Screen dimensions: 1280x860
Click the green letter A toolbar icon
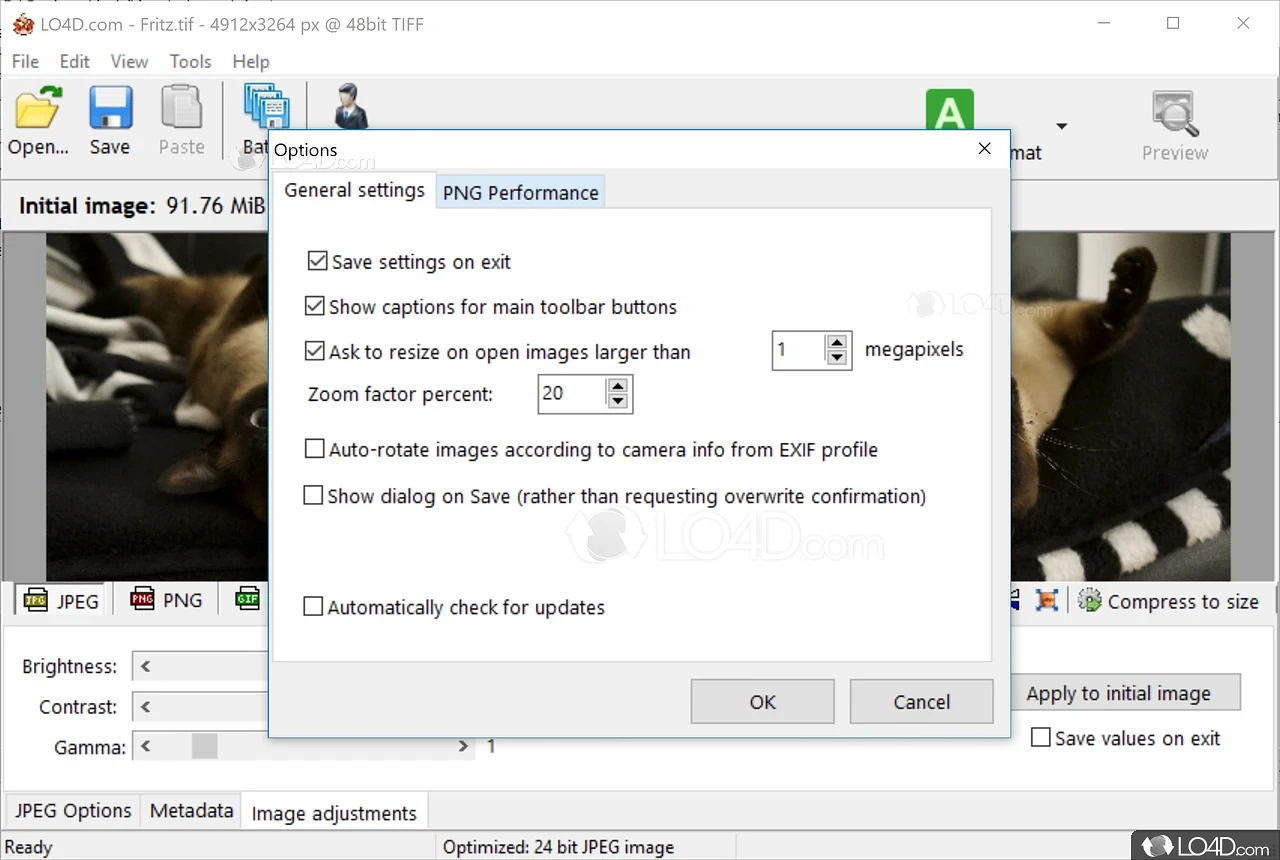point(949,111)
